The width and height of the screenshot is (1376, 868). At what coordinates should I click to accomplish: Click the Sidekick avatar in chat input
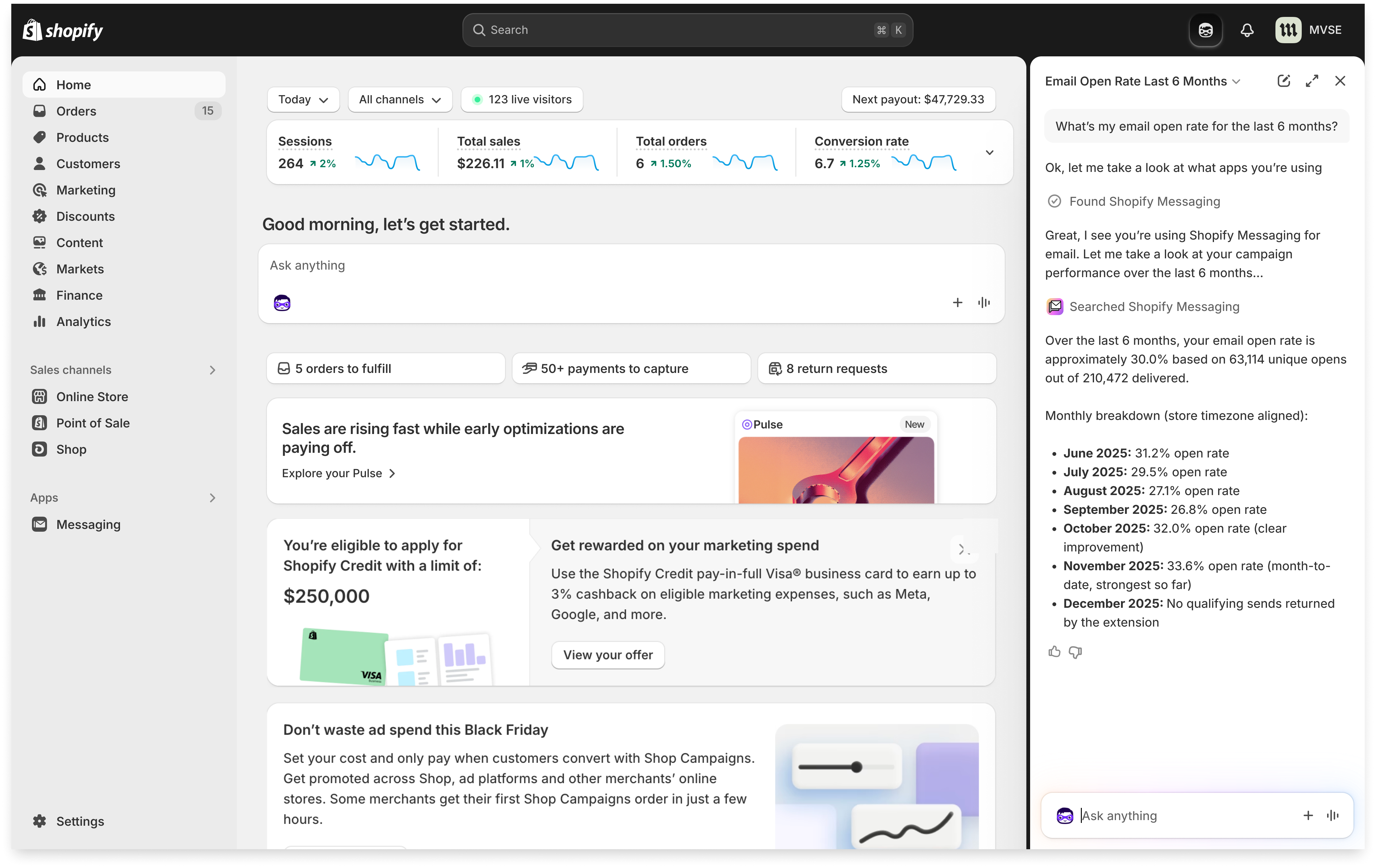pyautogui.click(x=1065, y=815)
